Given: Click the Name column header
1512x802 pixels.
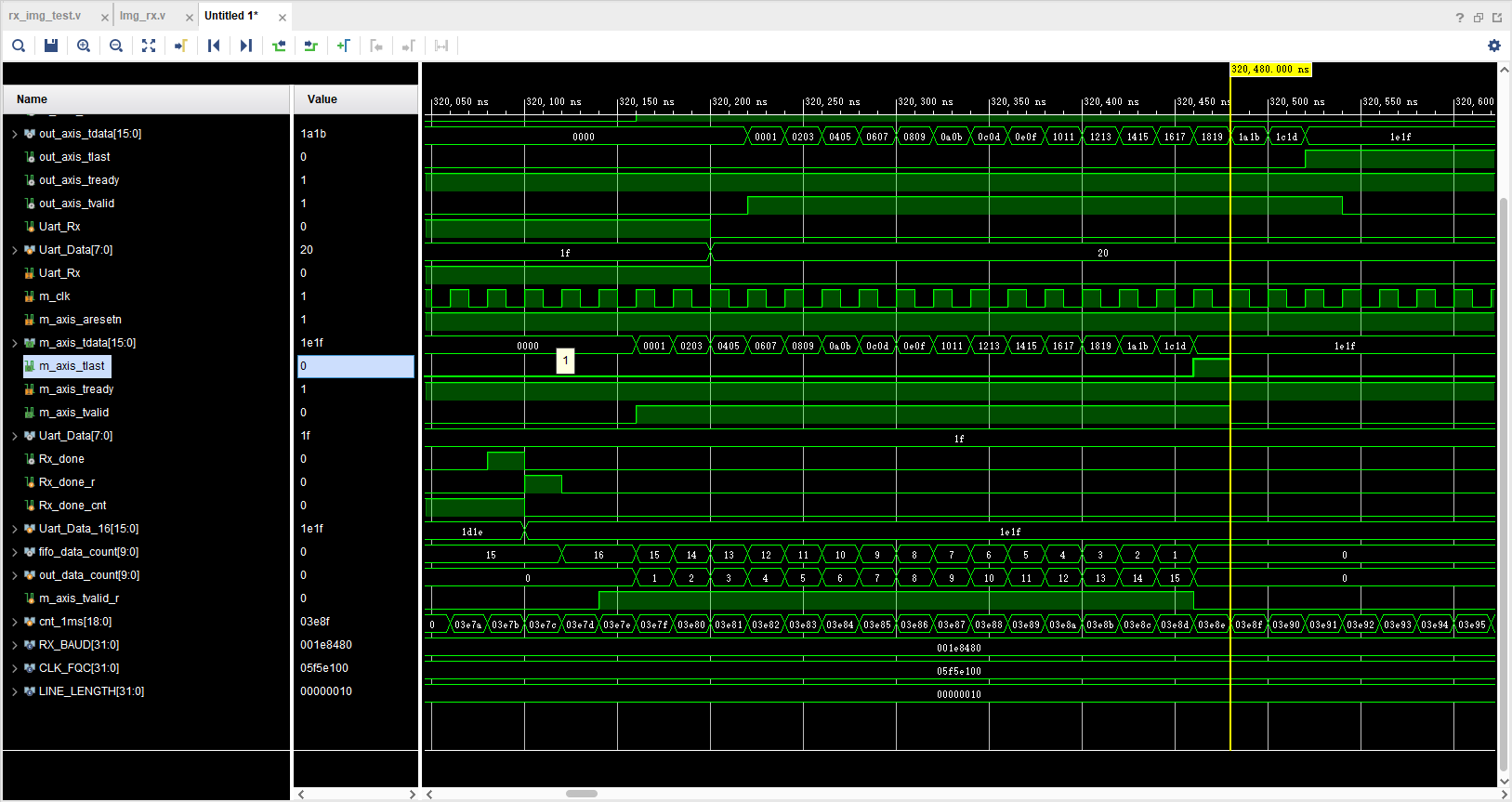Looking at the screenshot, I should 147,99.
